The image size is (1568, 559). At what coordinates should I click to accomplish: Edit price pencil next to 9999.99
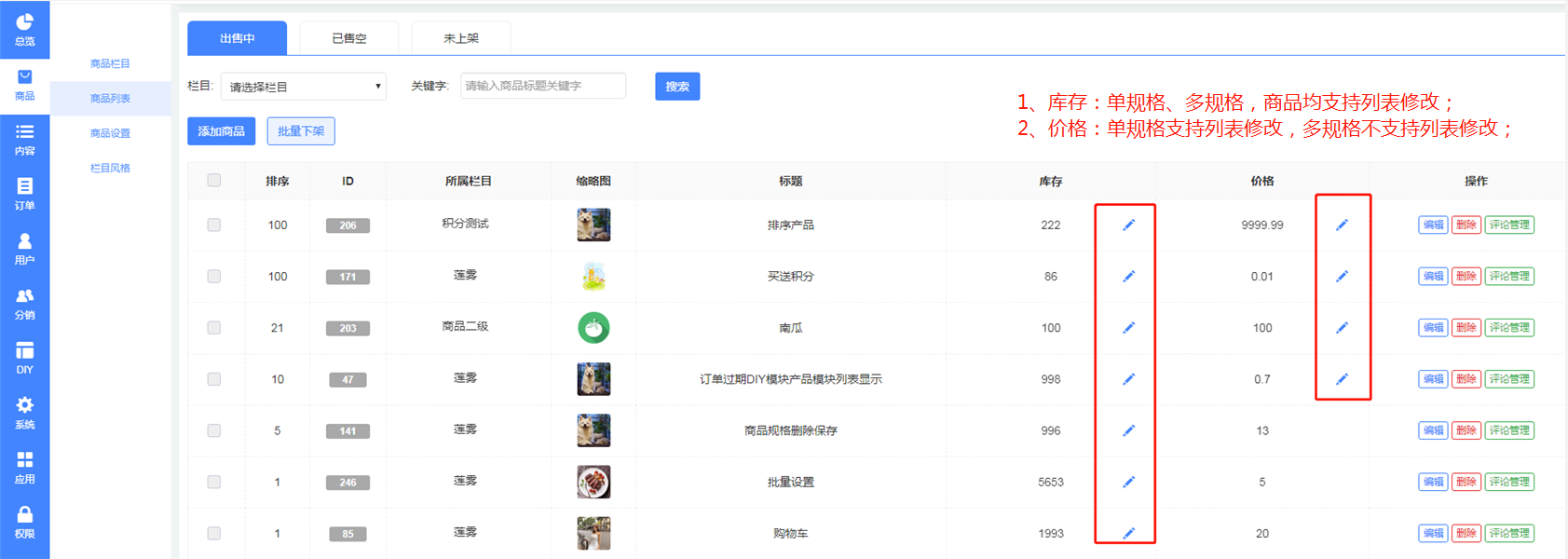(x=1342, y=225)
